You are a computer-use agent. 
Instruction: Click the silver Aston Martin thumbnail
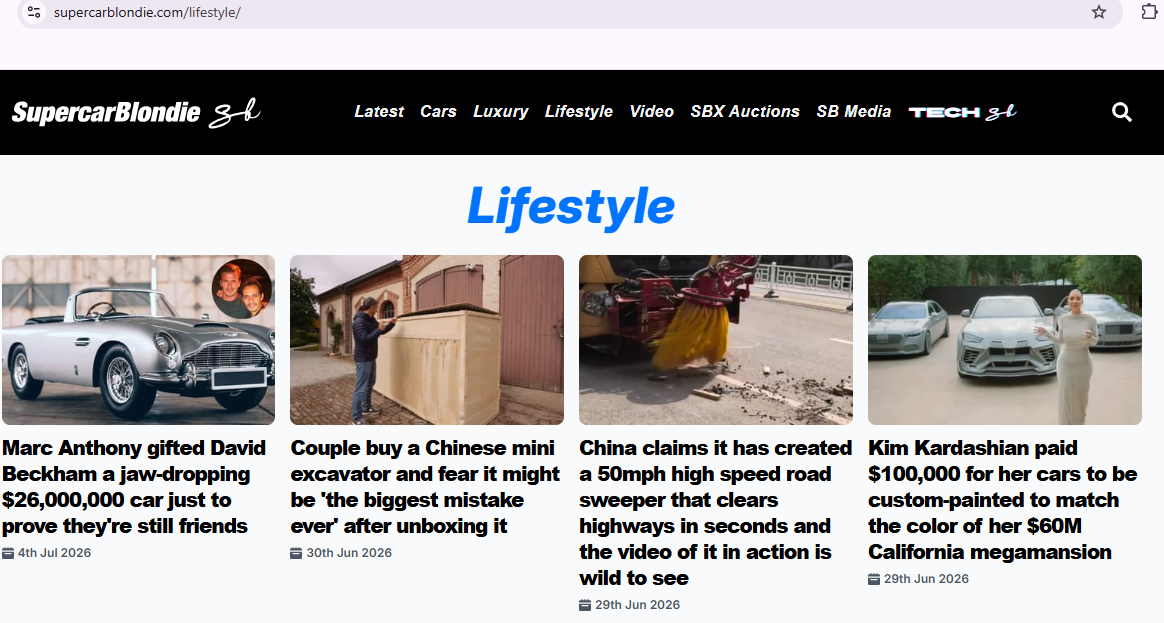tap(138, 340)
